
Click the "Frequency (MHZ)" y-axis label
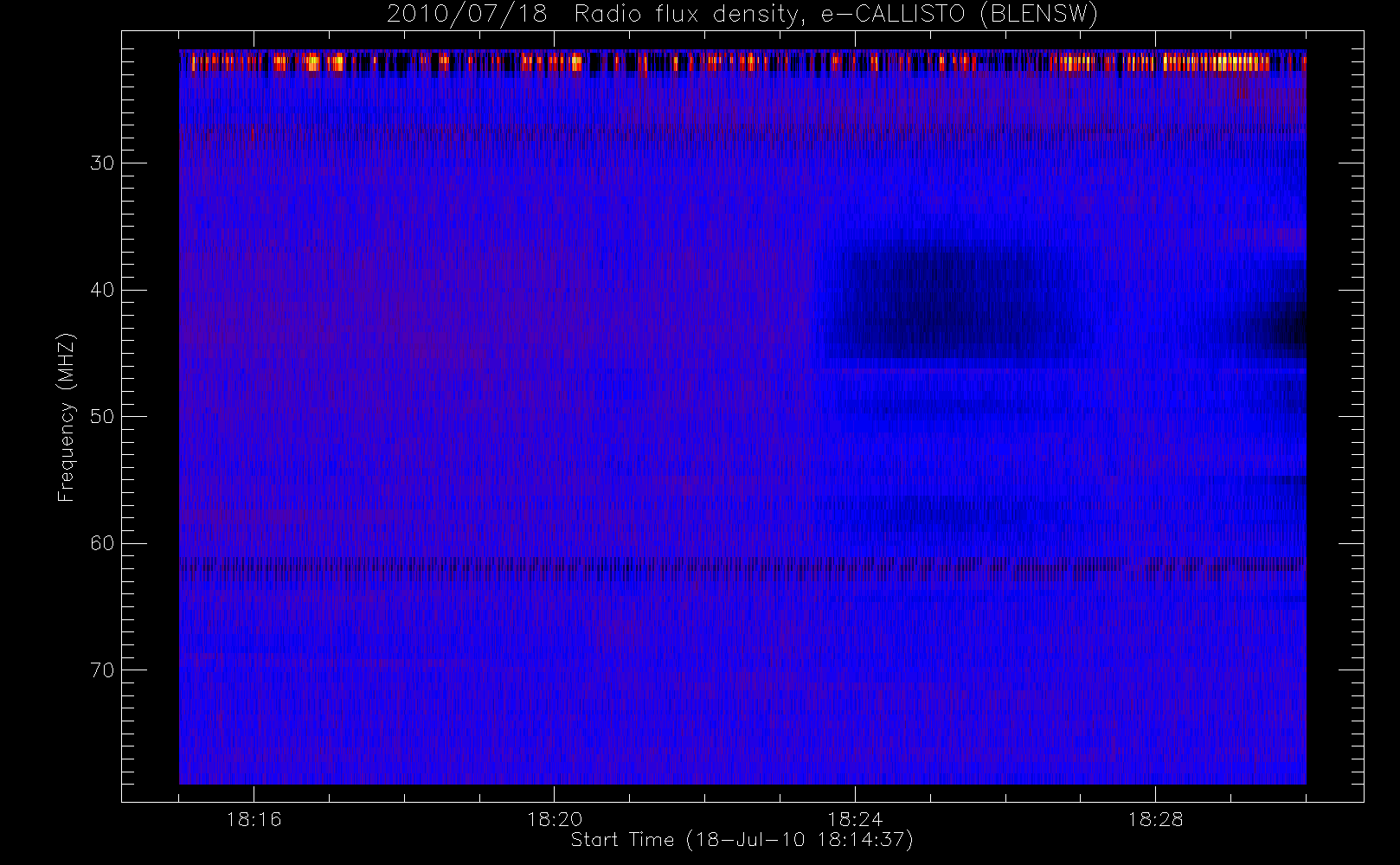(x=67, y=417)
